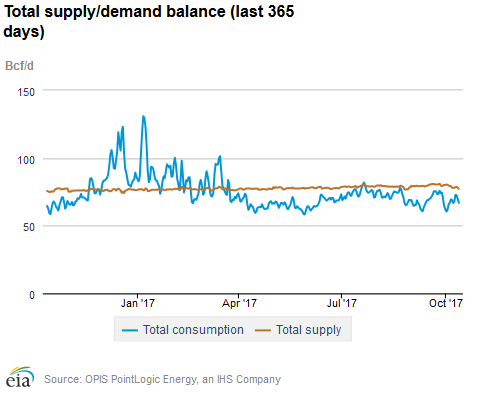Viewport: 477px width, 393px height.
Task: Toggle the Total supply legend entry
Action: 298,330
